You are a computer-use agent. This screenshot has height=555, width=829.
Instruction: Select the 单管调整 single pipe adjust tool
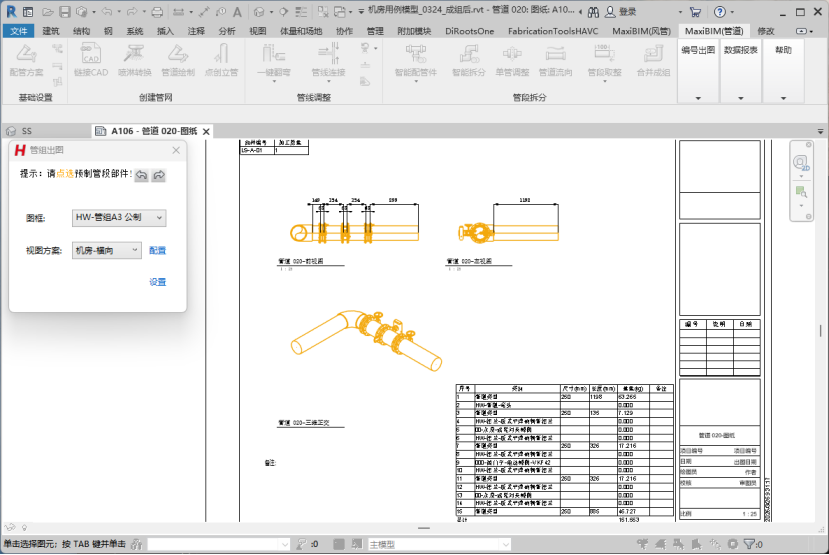(x=512, y=60)
